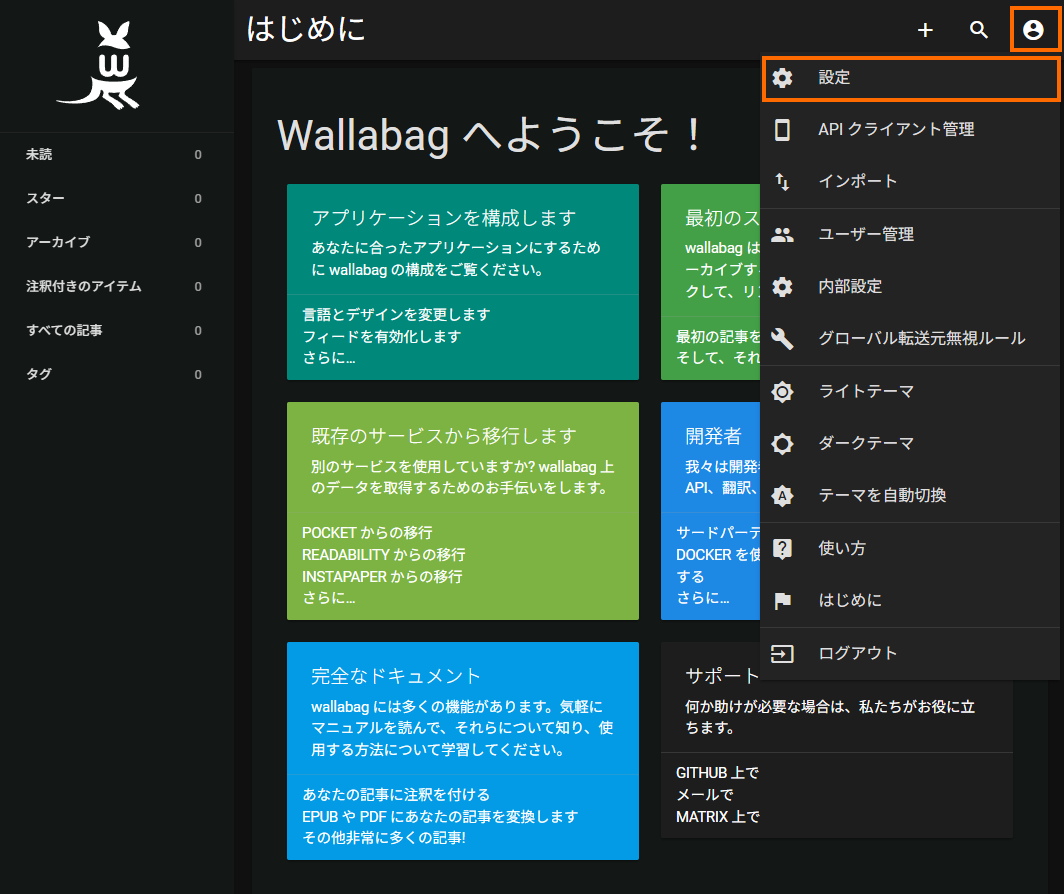Image resolution: width=1064 pixels, height=894 pixels.
Task: Enable テーマを自動切換 option
Action: click(x=911, y=496)
